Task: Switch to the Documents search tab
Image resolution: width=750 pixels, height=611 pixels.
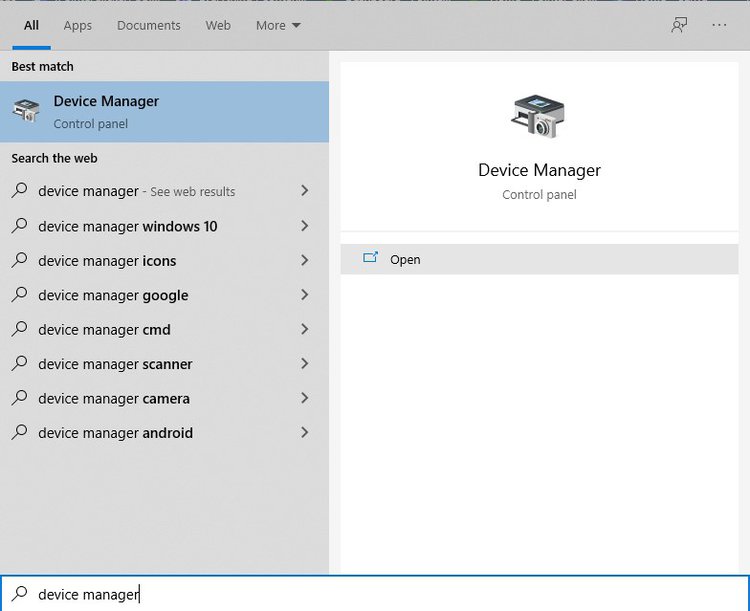Action: coord(149,25)
